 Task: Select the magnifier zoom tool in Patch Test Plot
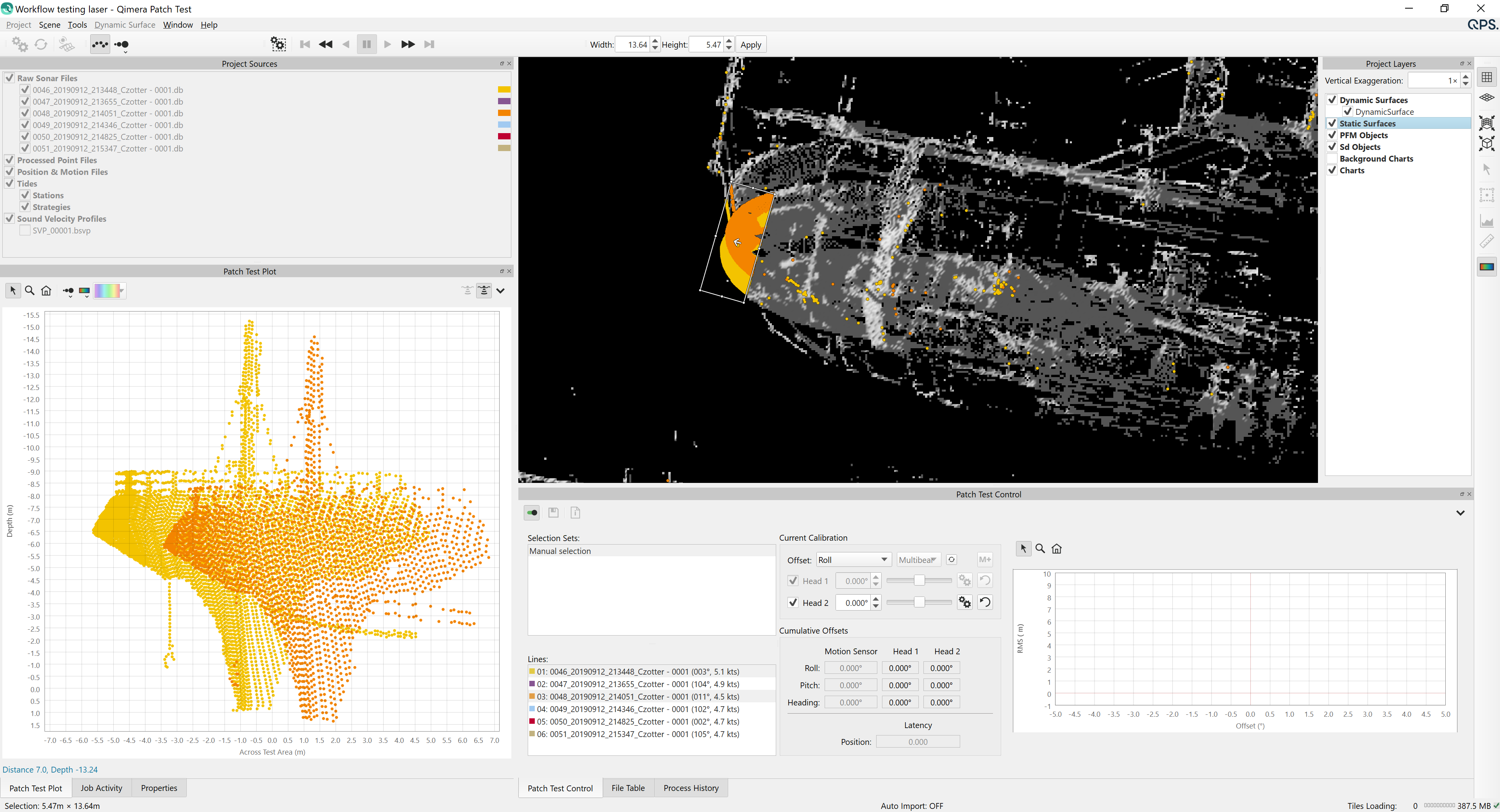coord(30,290)
